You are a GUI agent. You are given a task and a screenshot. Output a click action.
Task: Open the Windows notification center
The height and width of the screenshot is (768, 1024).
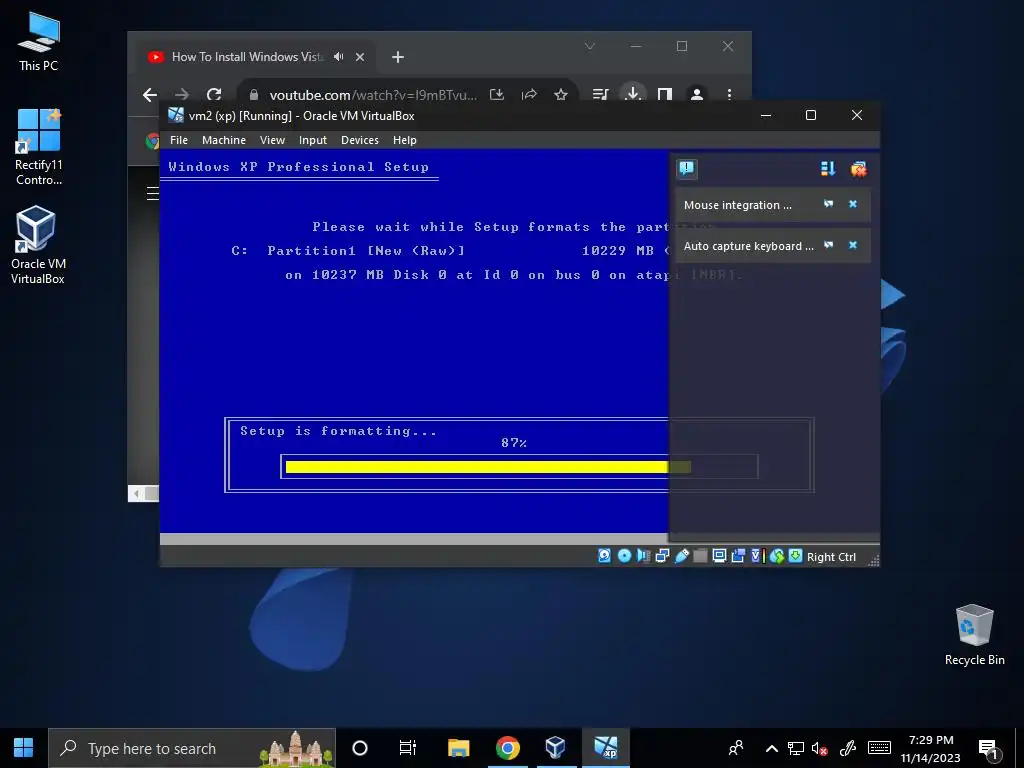[x=989, y=750]
